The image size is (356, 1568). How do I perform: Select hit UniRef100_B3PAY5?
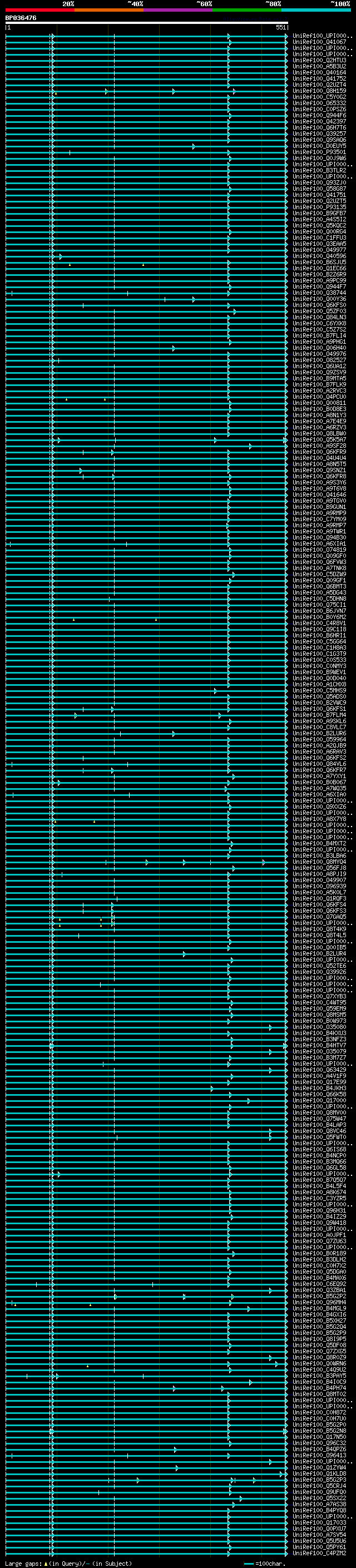(319, 1376)
